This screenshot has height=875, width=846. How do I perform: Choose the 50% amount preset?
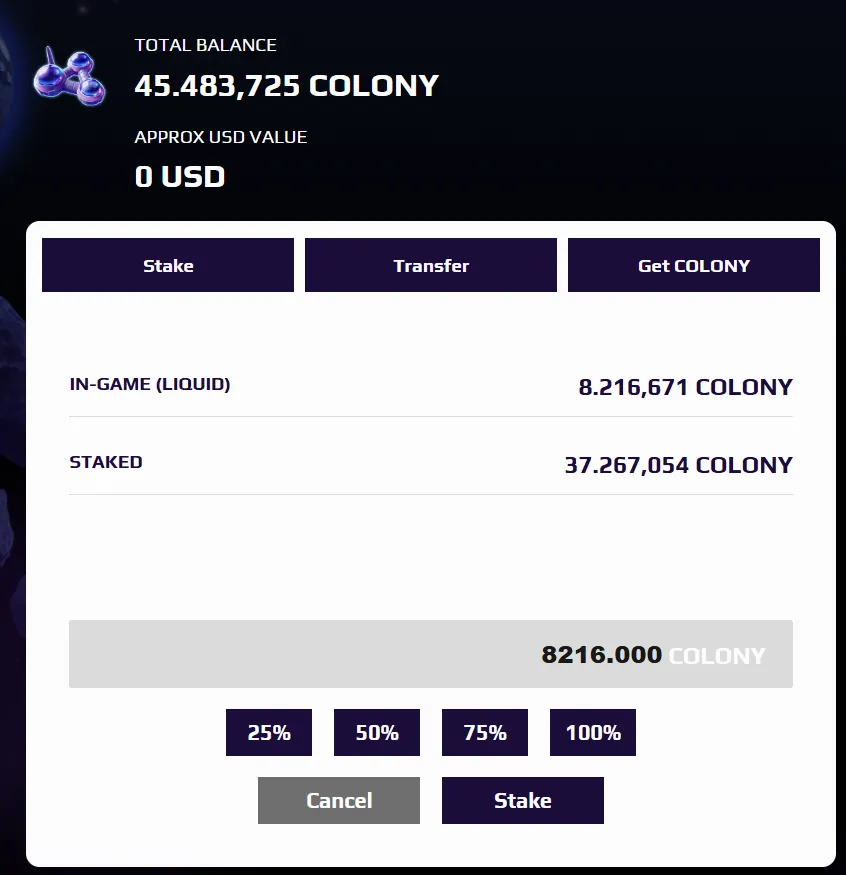point(377,732)
